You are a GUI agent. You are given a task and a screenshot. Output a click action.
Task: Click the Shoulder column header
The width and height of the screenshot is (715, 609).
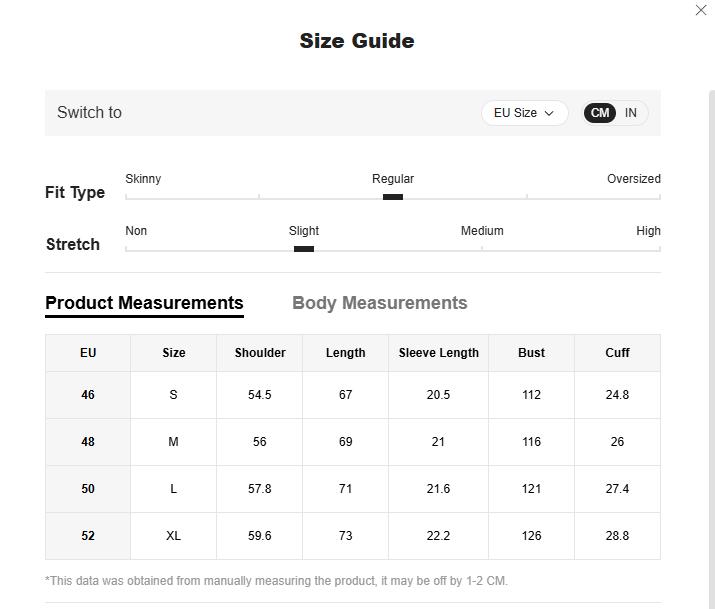click(260, 353)
